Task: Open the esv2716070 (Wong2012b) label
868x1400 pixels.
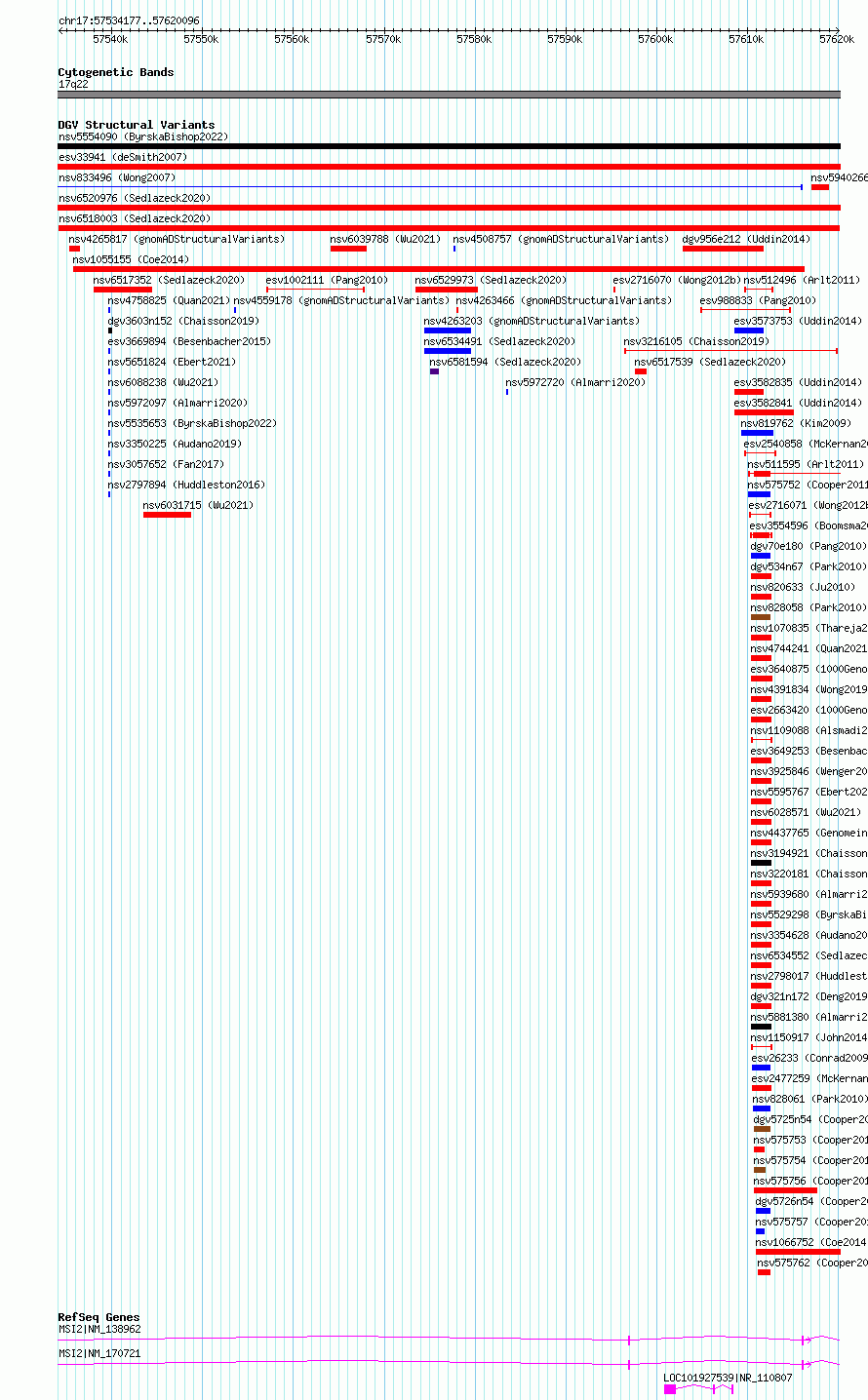Action: tap(678, 280)
